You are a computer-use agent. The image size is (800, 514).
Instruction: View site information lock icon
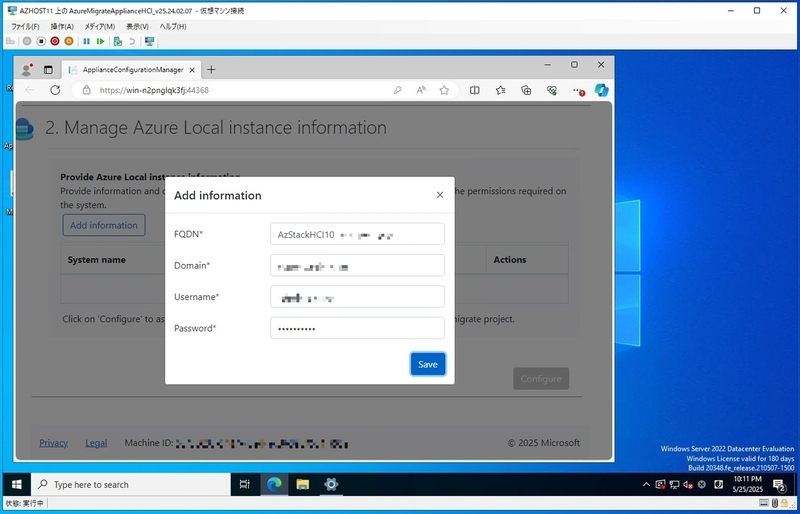(x=87, y=90)
